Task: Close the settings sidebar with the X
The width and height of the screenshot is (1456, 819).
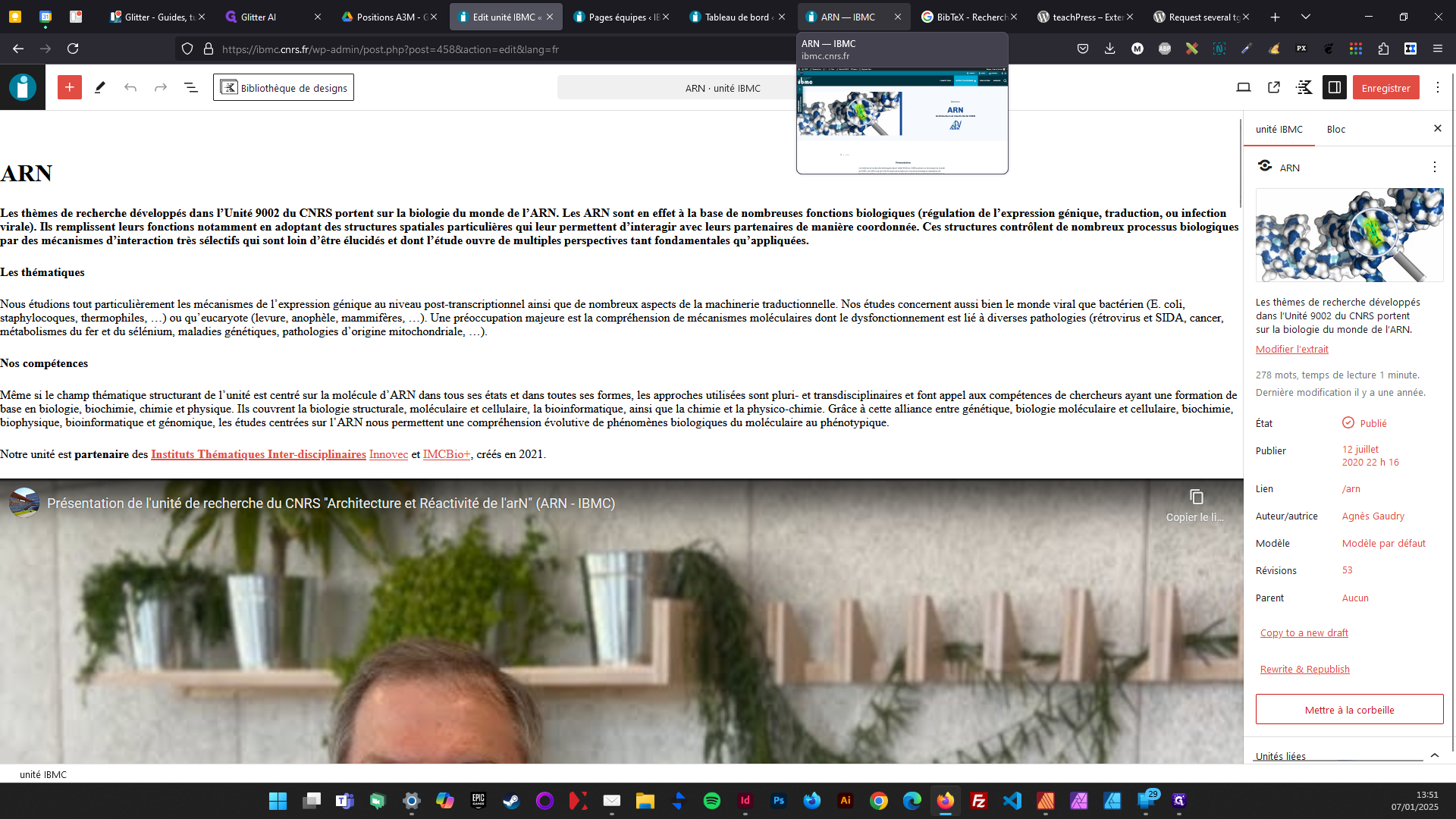Action: (1438, 128)
